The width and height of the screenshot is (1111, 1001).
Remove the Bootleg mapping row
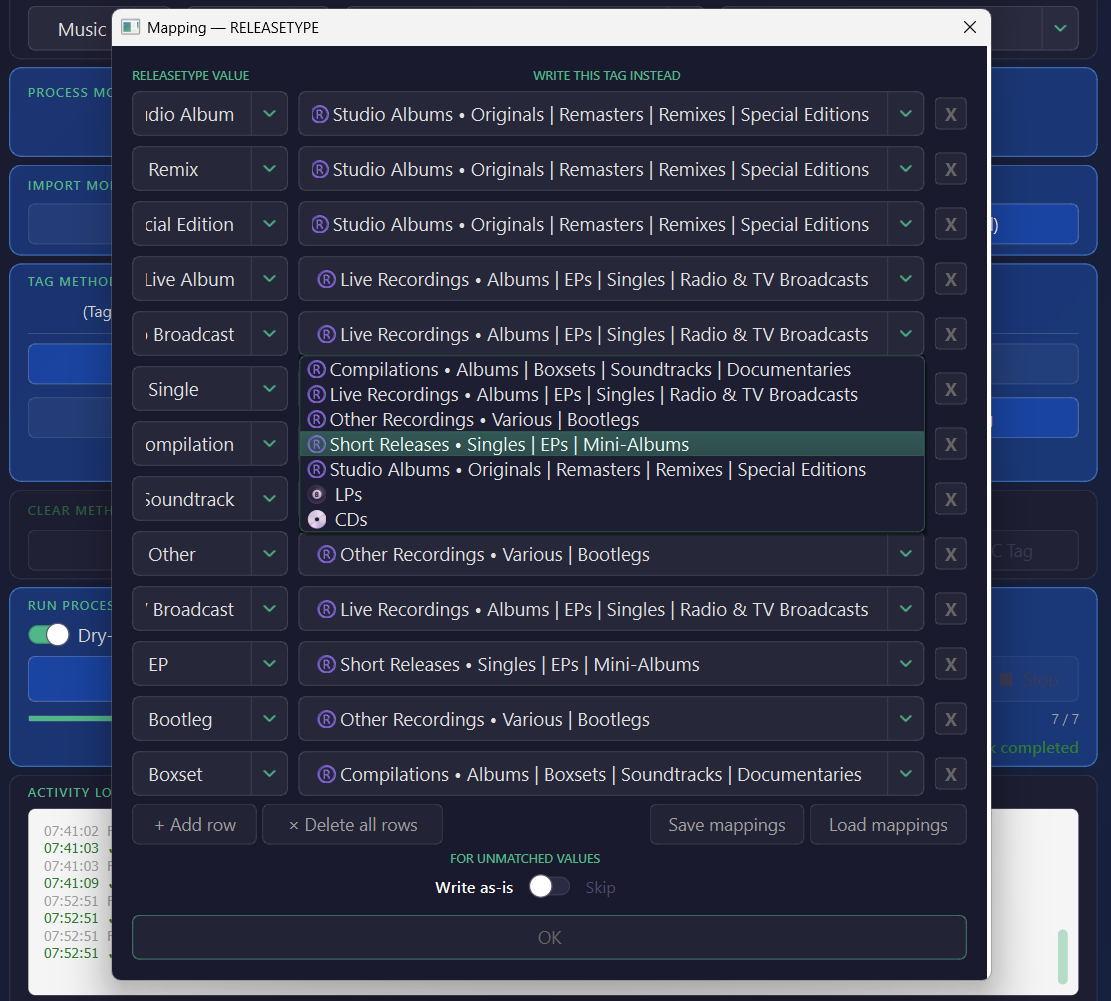click(x=950, y=719)
